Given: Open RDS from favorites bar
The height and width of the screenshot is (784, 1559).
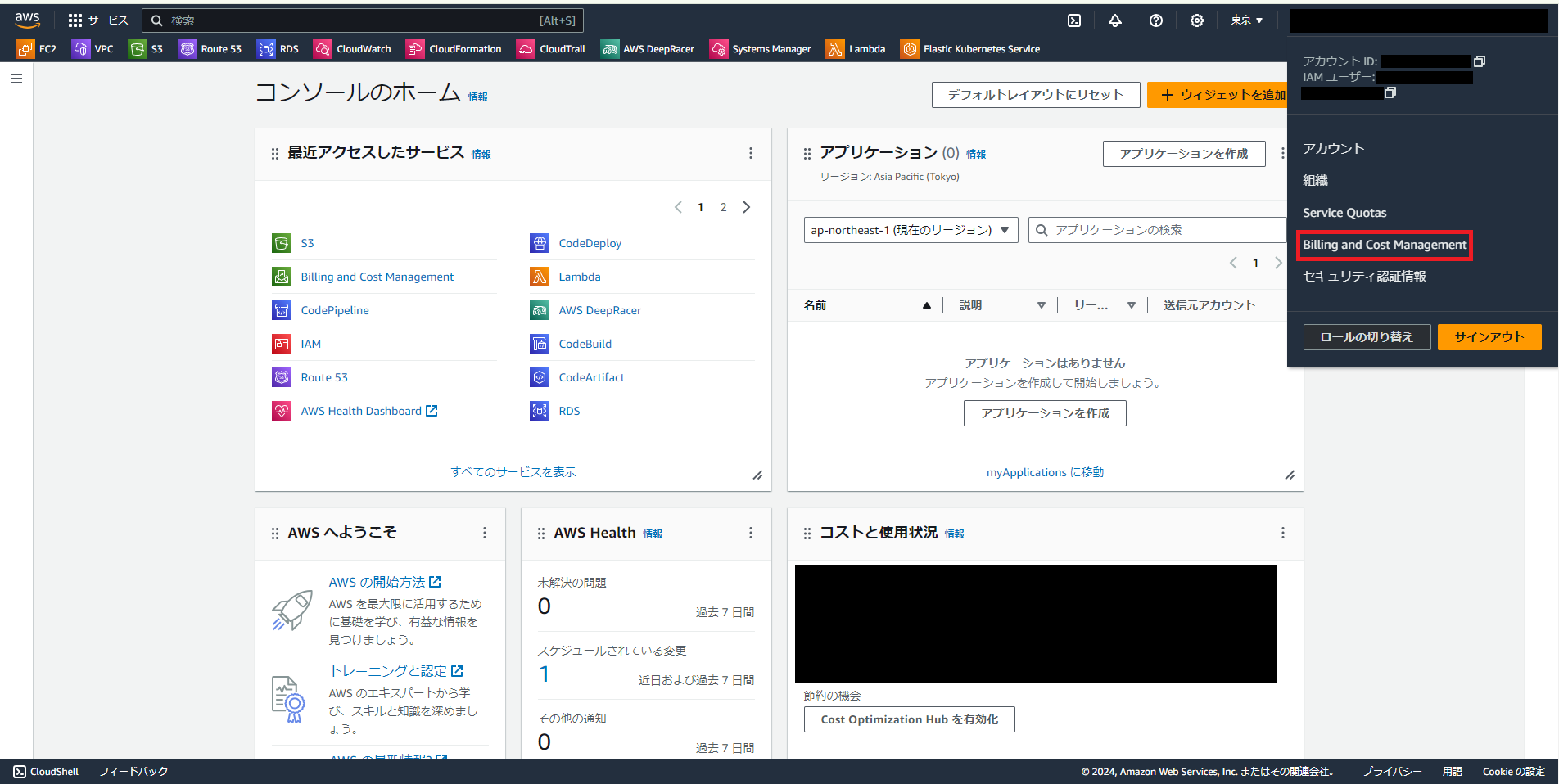Looking at the screenshot, I should tap(278, 49).
